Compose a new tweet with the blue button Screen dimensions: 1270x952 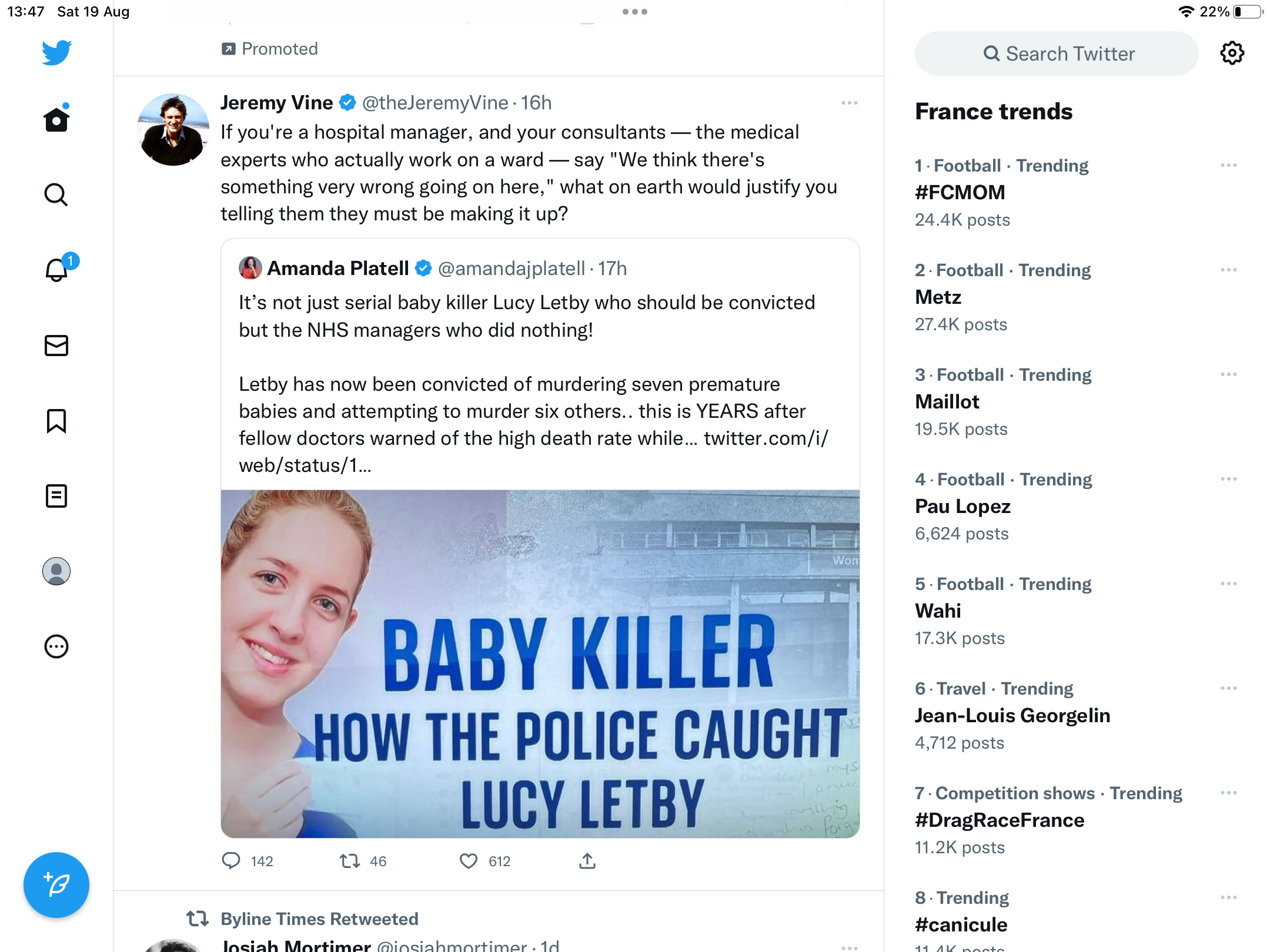(x=56, y=885)
